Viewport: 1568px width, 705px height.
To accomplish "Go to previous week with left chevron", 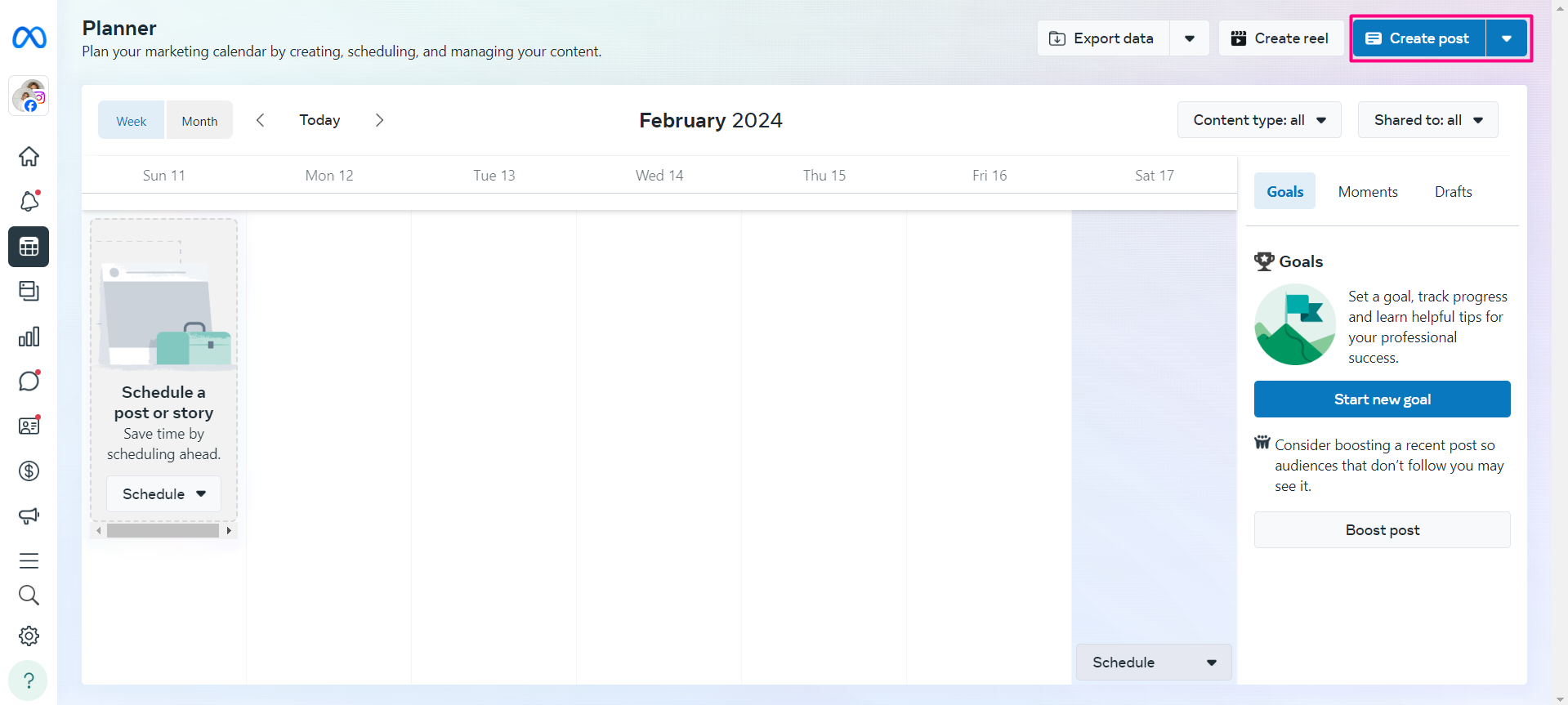I will point(260,120).
